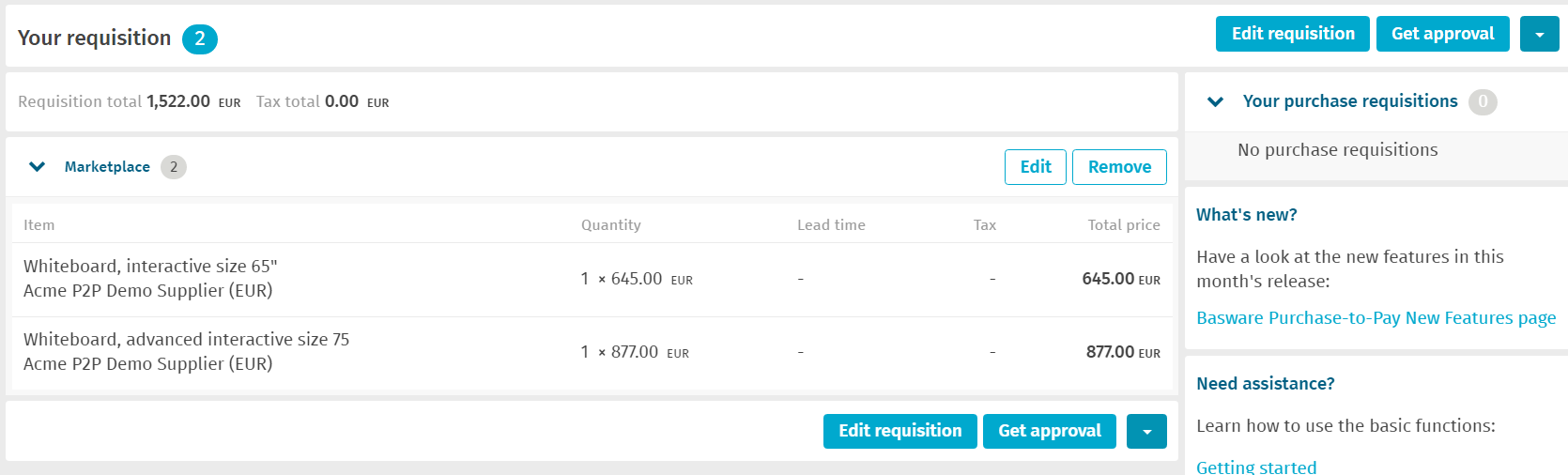
Task: Open the top dropdown arrow beside Get approval
Action: point(1540,34)
